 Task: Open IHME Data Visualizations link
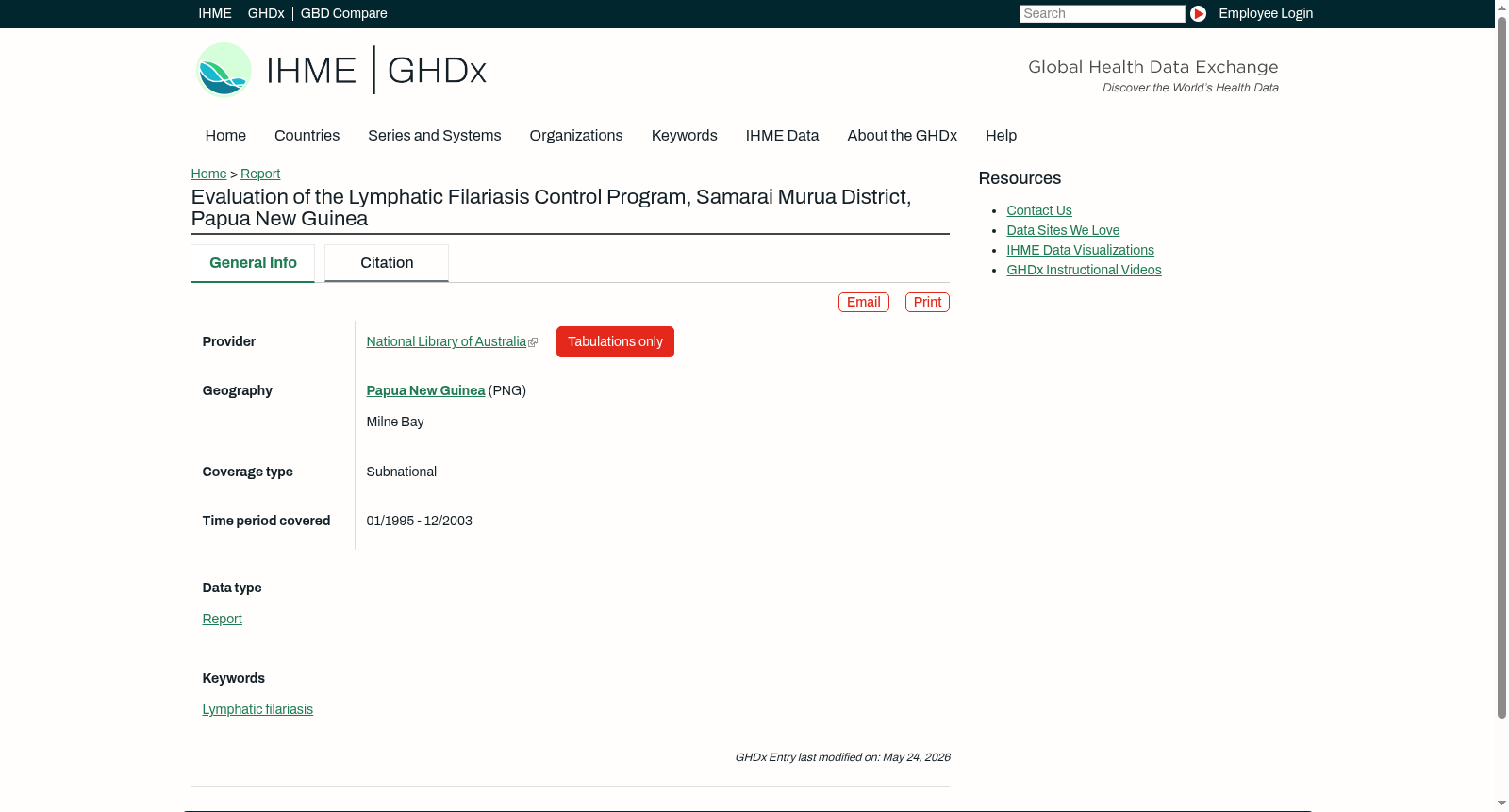(x=1080, y=250)
